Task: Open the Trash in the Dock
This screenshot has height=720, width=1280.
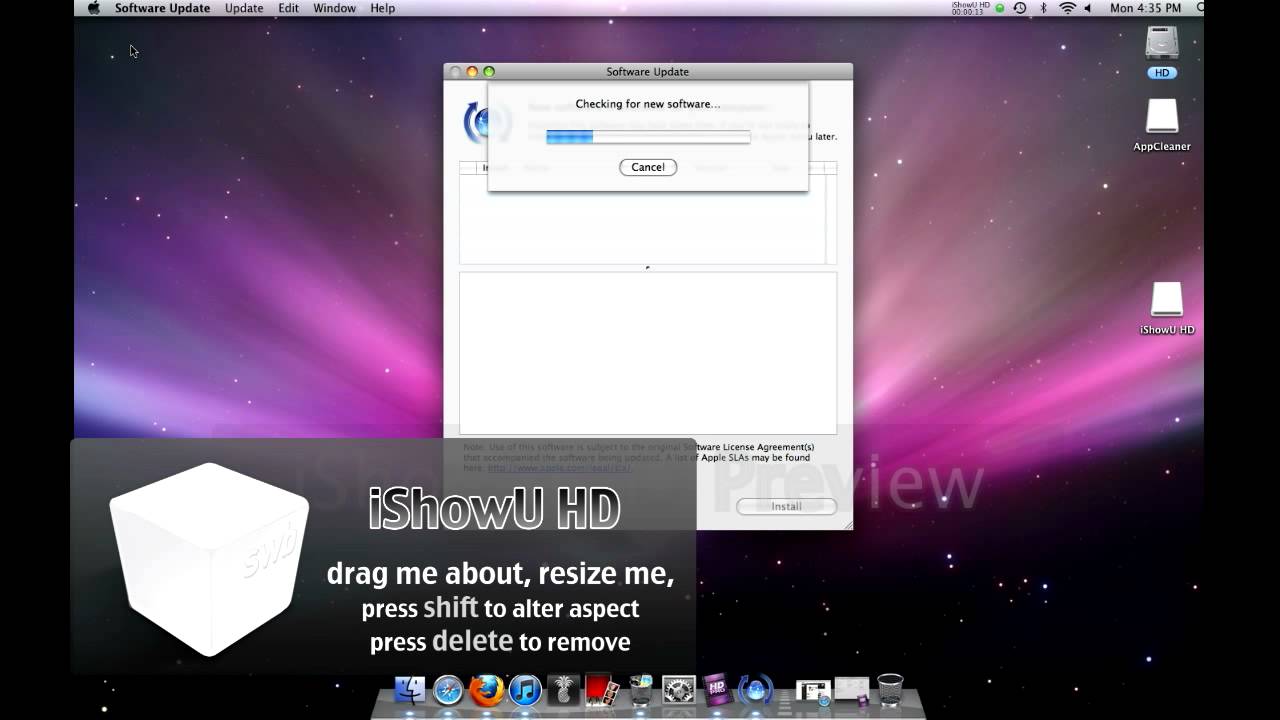Action: click(890, 690)
